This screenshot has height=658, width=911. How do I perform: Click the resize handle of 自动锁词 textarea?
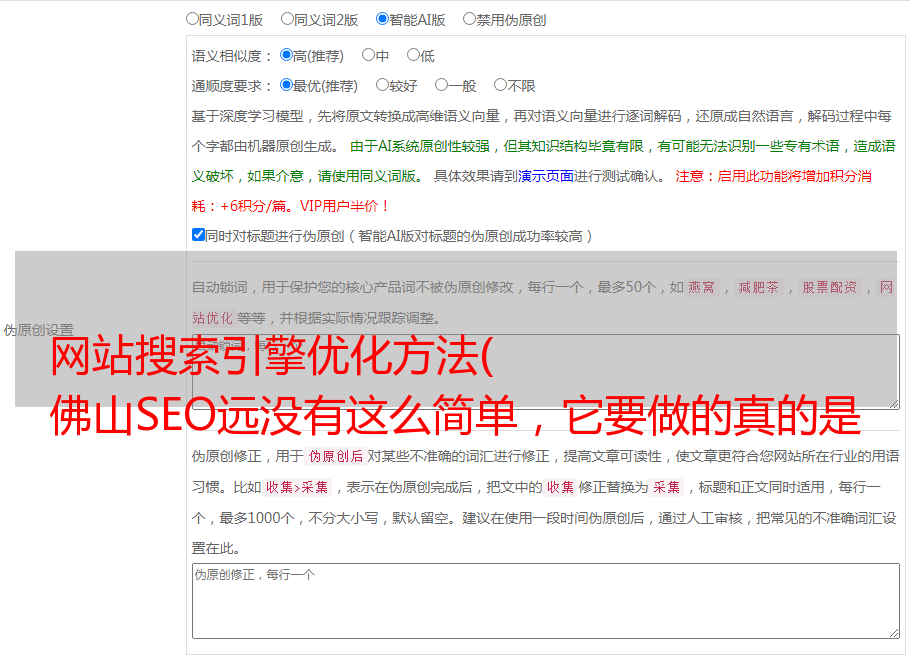tap(893, 402)
